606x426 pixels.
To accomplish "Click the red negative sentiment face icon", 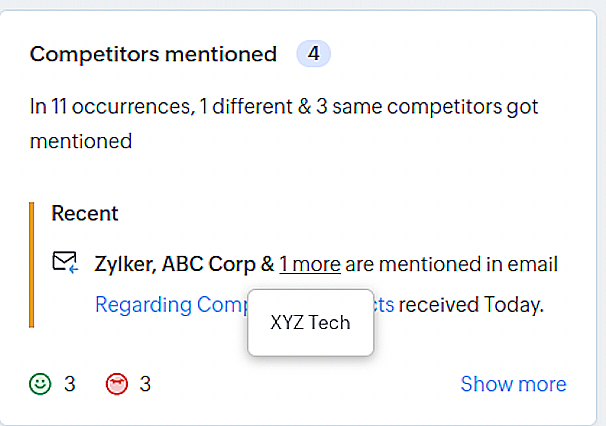I will pyautogui.click(x=117, y=383).
